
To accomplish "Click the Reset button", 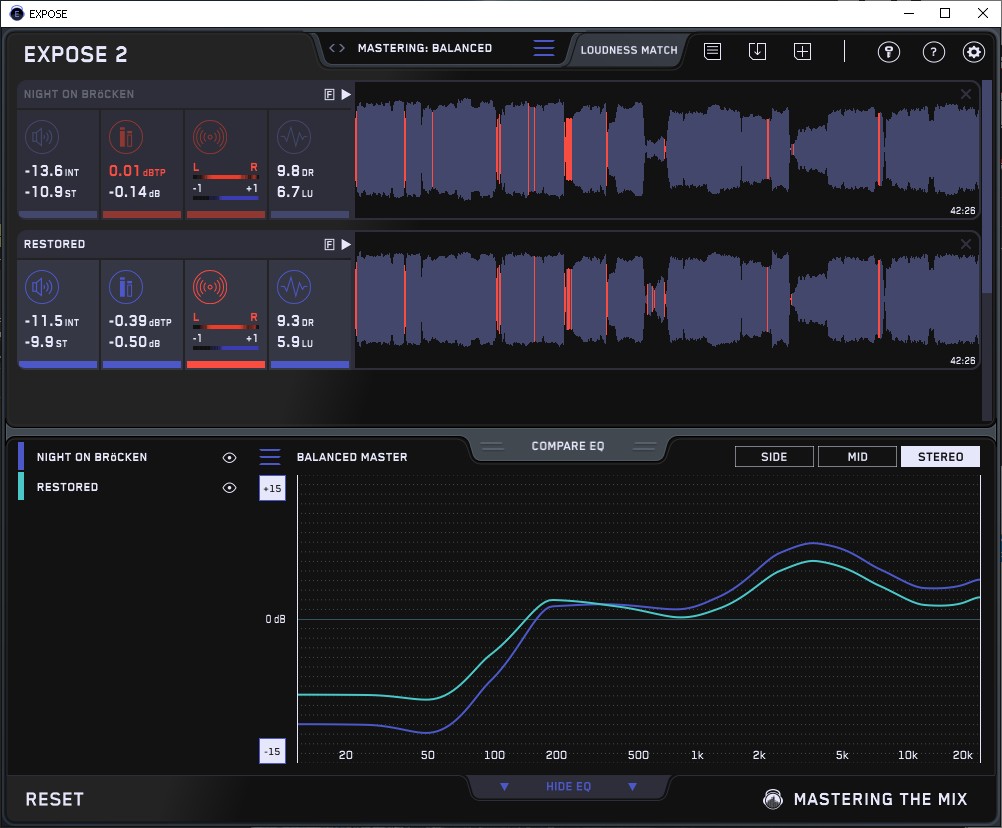I will point(54,799).
